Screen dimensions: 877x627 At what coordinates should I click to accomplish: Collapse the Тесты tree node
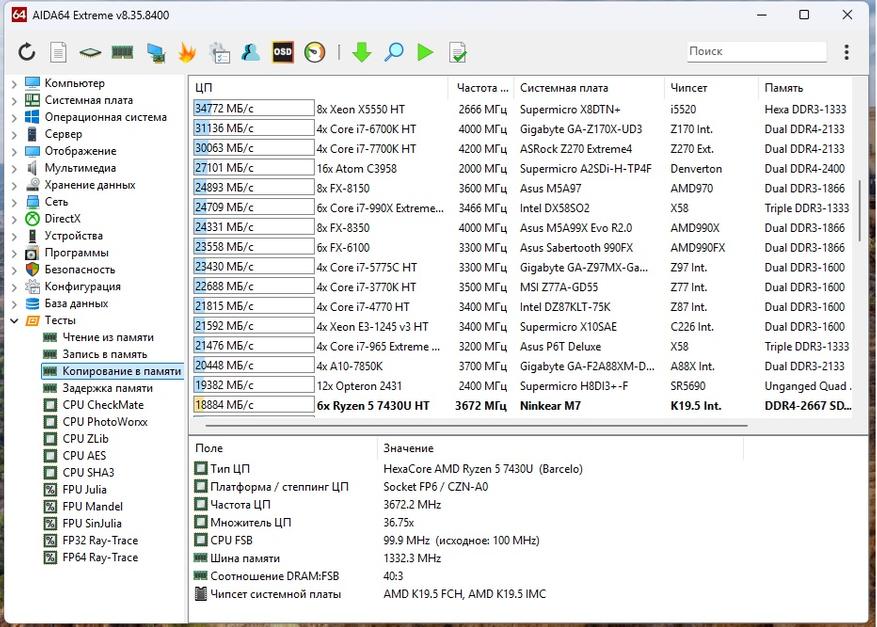(15, 320)
